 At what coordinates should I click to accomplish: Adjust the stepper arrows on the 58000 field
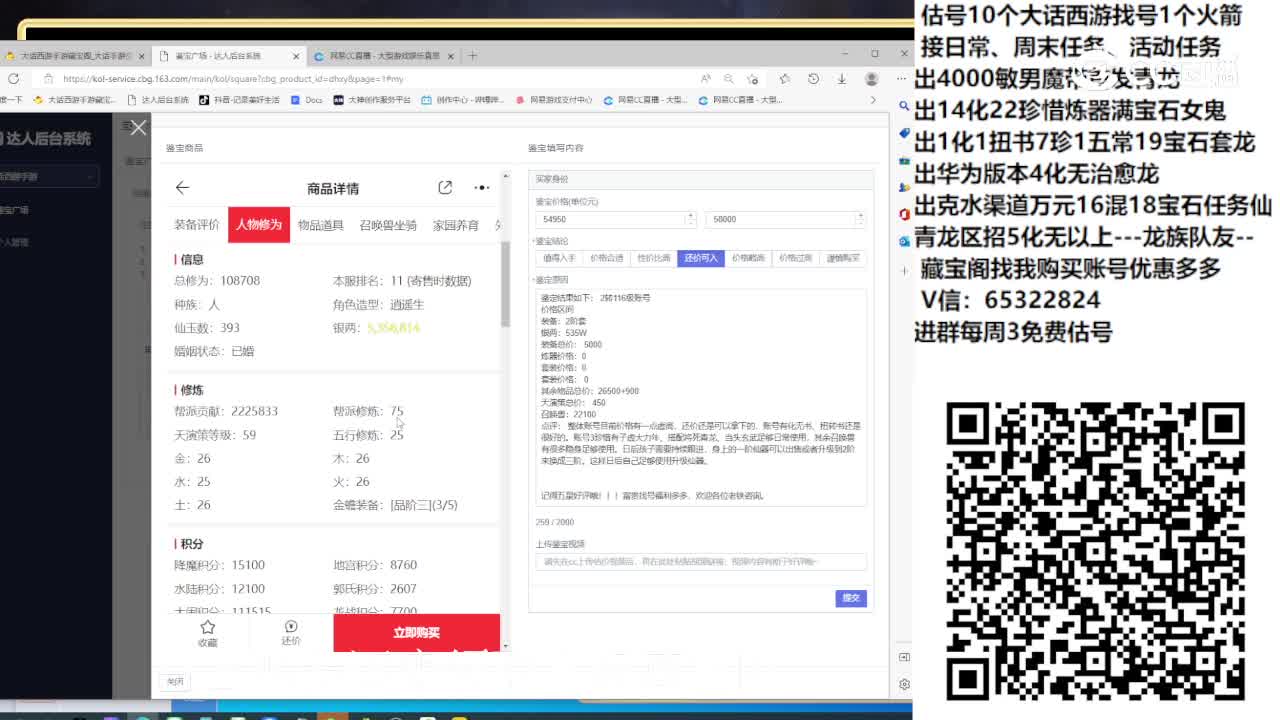click(x=859, y=219)
